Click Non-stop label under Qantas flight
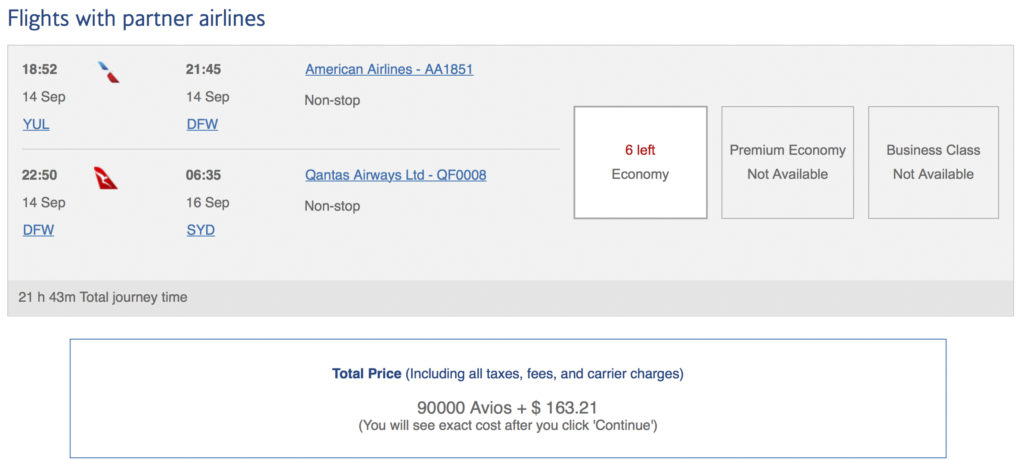1024x460 pixels. tap(332, 206)
